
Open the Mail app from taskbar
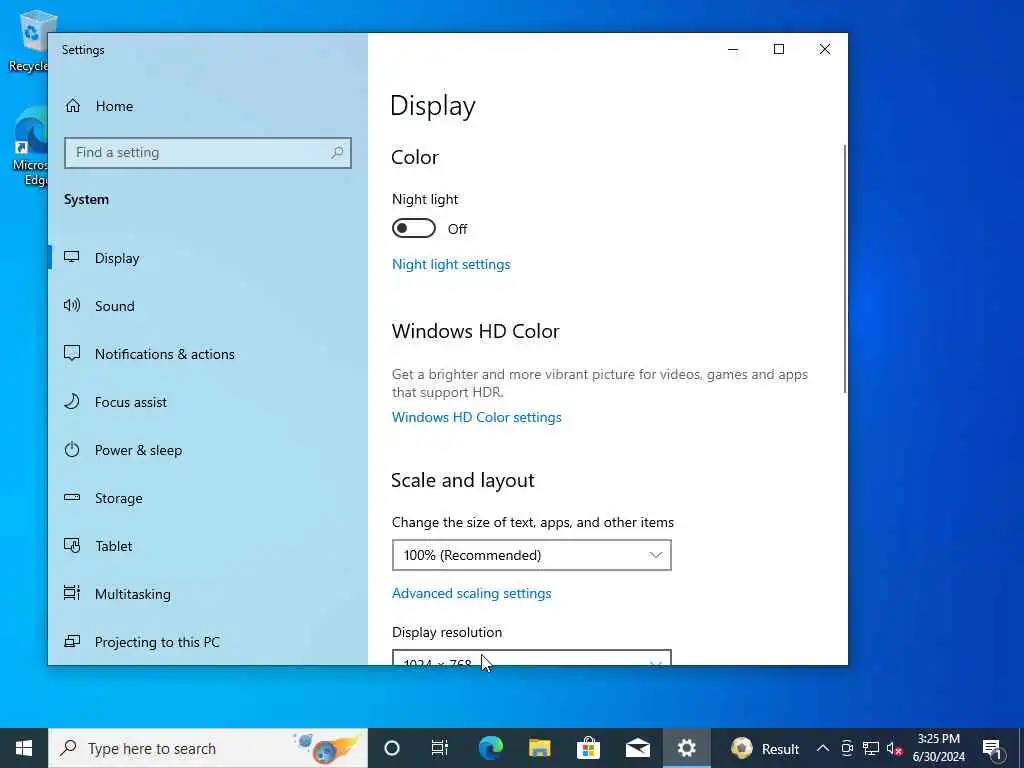pos(637,748)
